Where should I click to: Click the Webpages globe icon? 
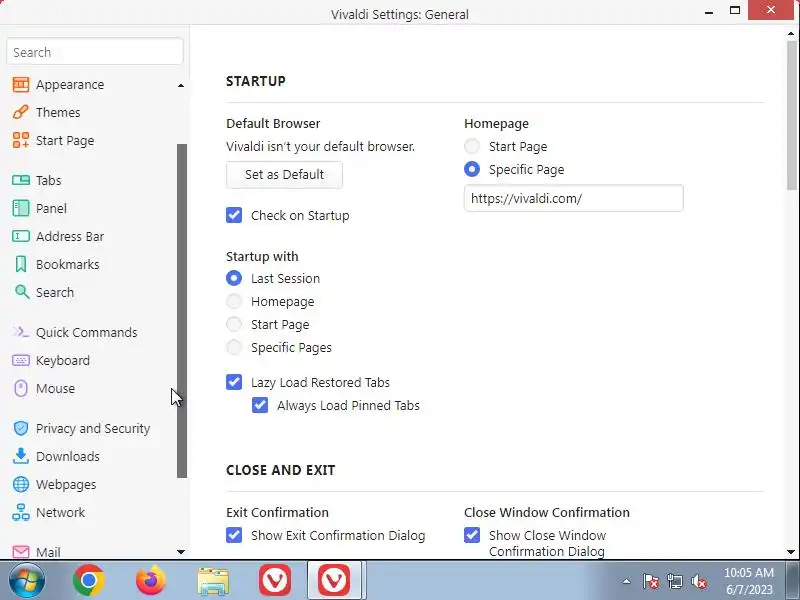(x=20, y=484)
